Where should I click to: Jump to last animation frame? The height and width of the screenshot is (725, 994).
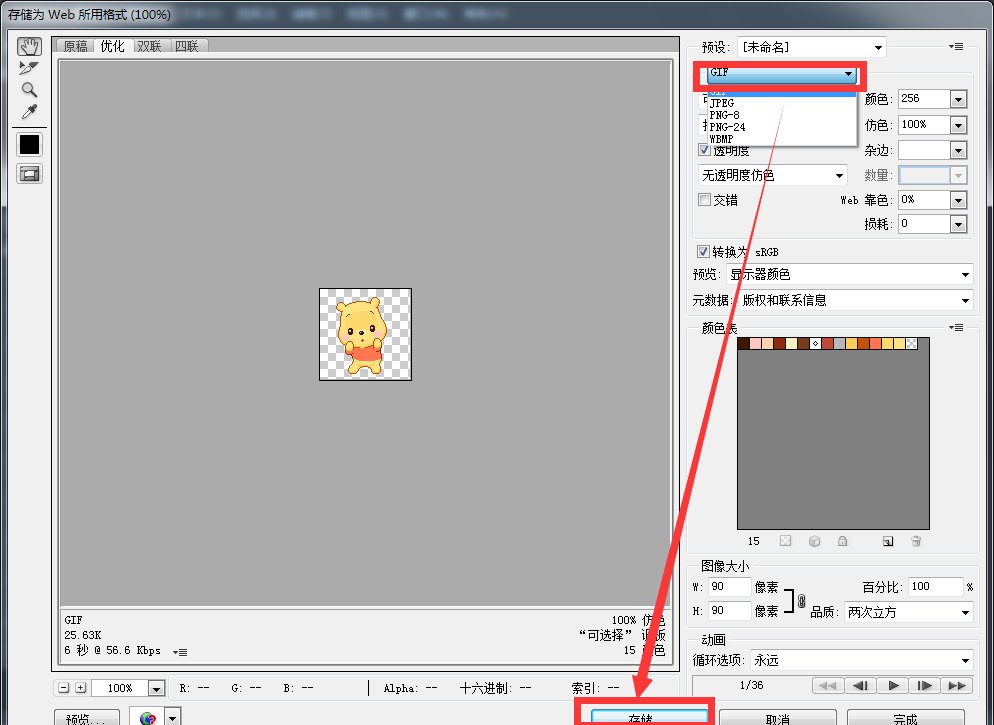click(957, 685)
